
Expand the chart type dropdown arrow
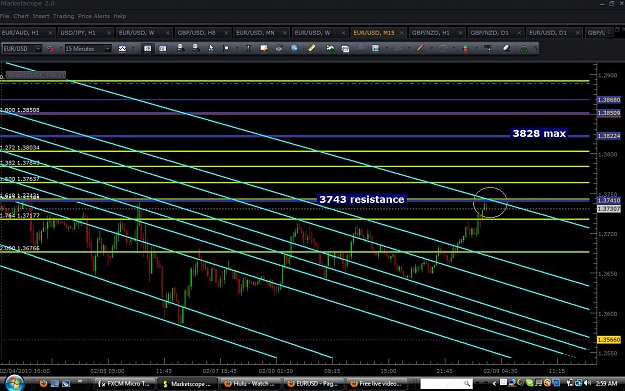pyautogui.click(x=133, y=49)
